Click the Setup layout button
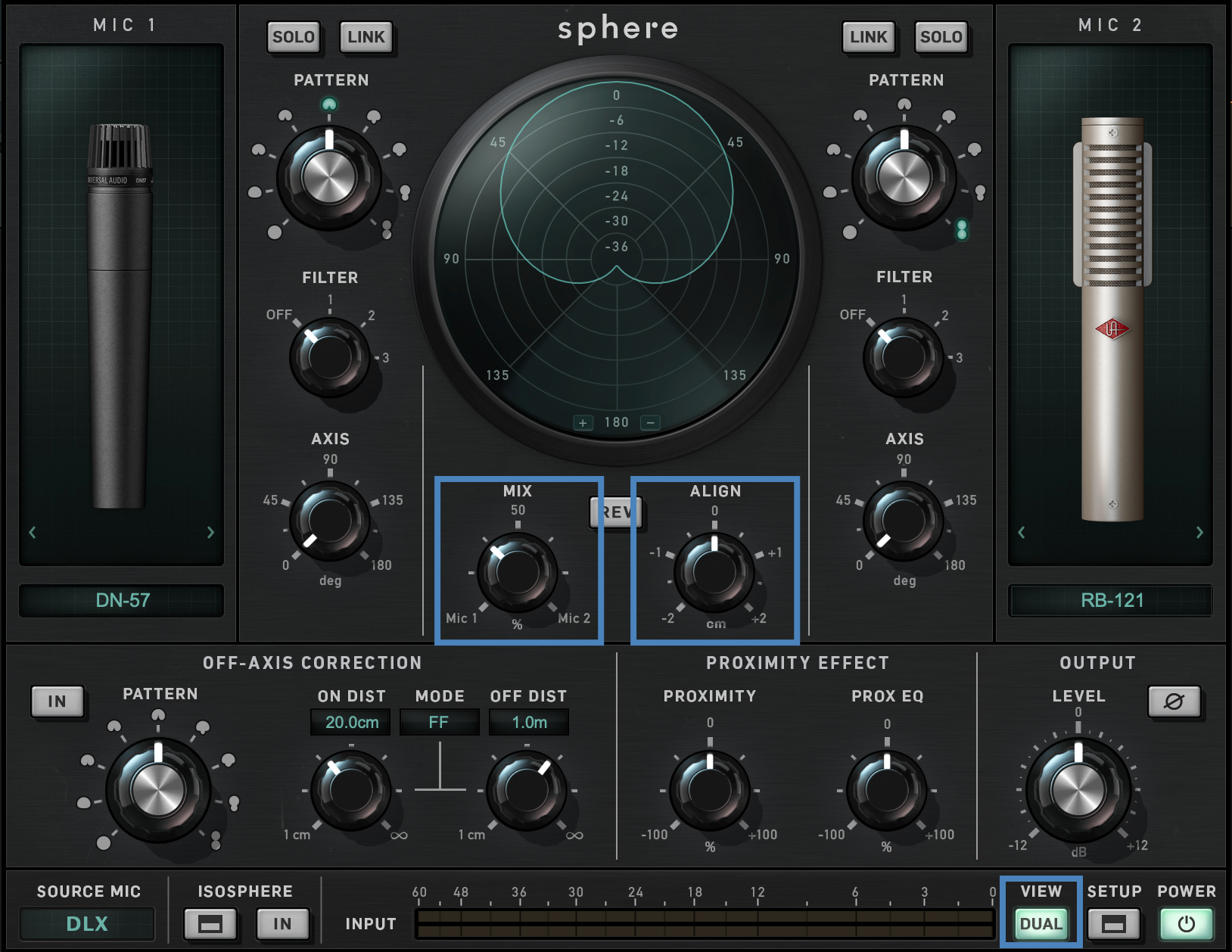1232x952 pixels. pos(1113,924)
